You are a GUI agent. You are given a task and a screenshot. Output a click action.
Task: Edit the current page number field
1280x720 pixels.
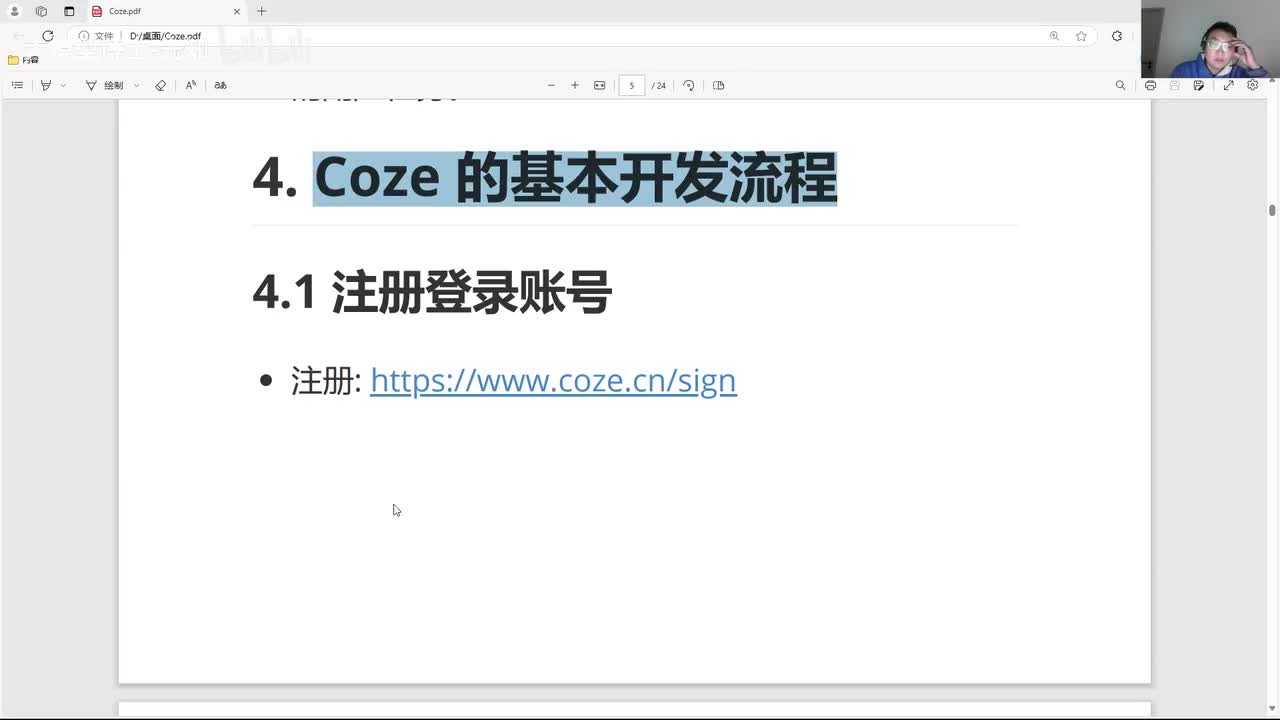631,85
